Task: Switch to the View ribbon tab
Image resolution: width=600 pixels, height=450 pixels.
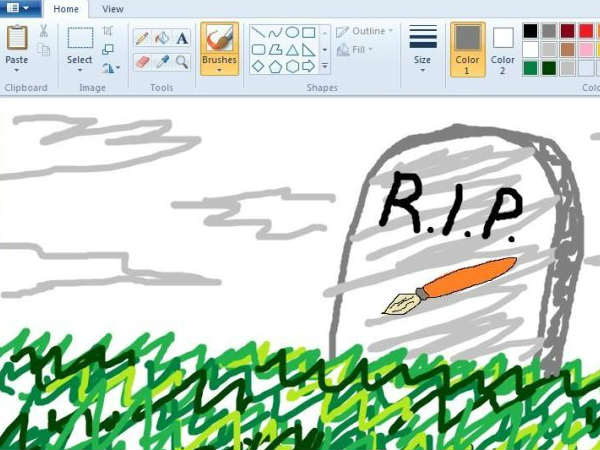Action: 112,9
